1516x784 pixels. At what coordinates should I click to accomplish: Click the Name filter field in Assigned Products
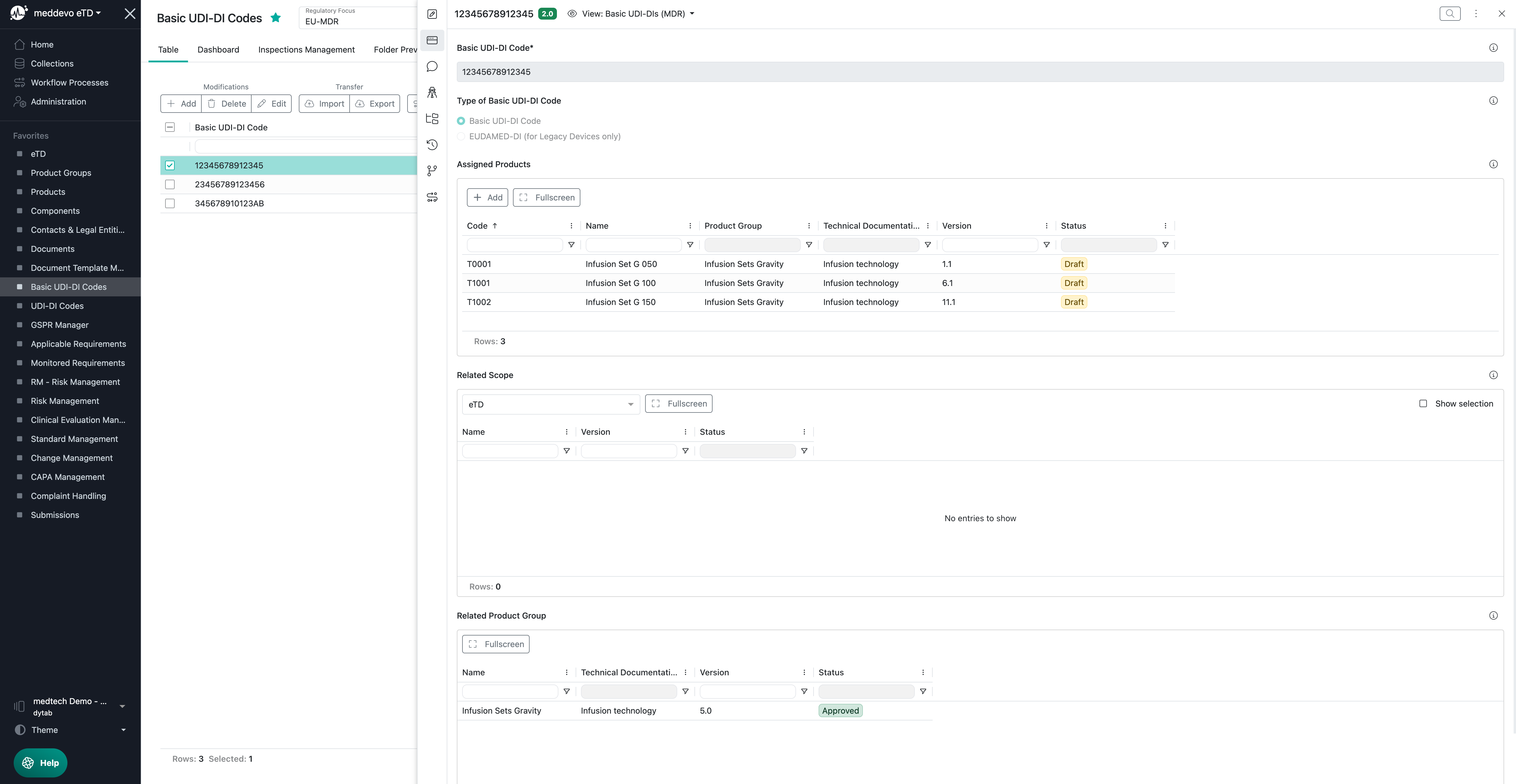pos(633,245)
